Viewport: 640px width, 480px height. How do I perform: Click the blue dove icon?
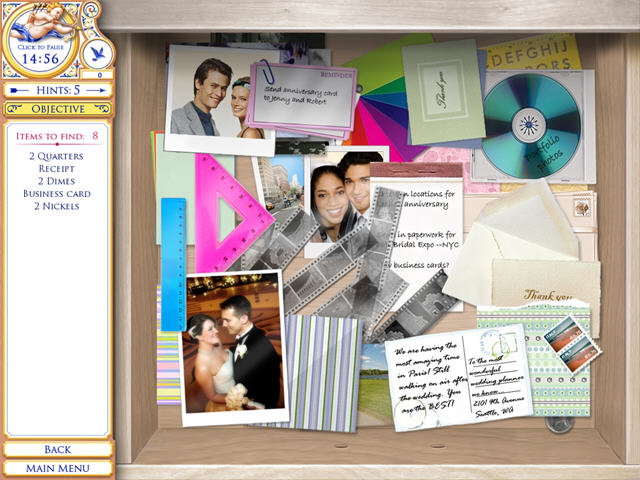tap(97, 53)
